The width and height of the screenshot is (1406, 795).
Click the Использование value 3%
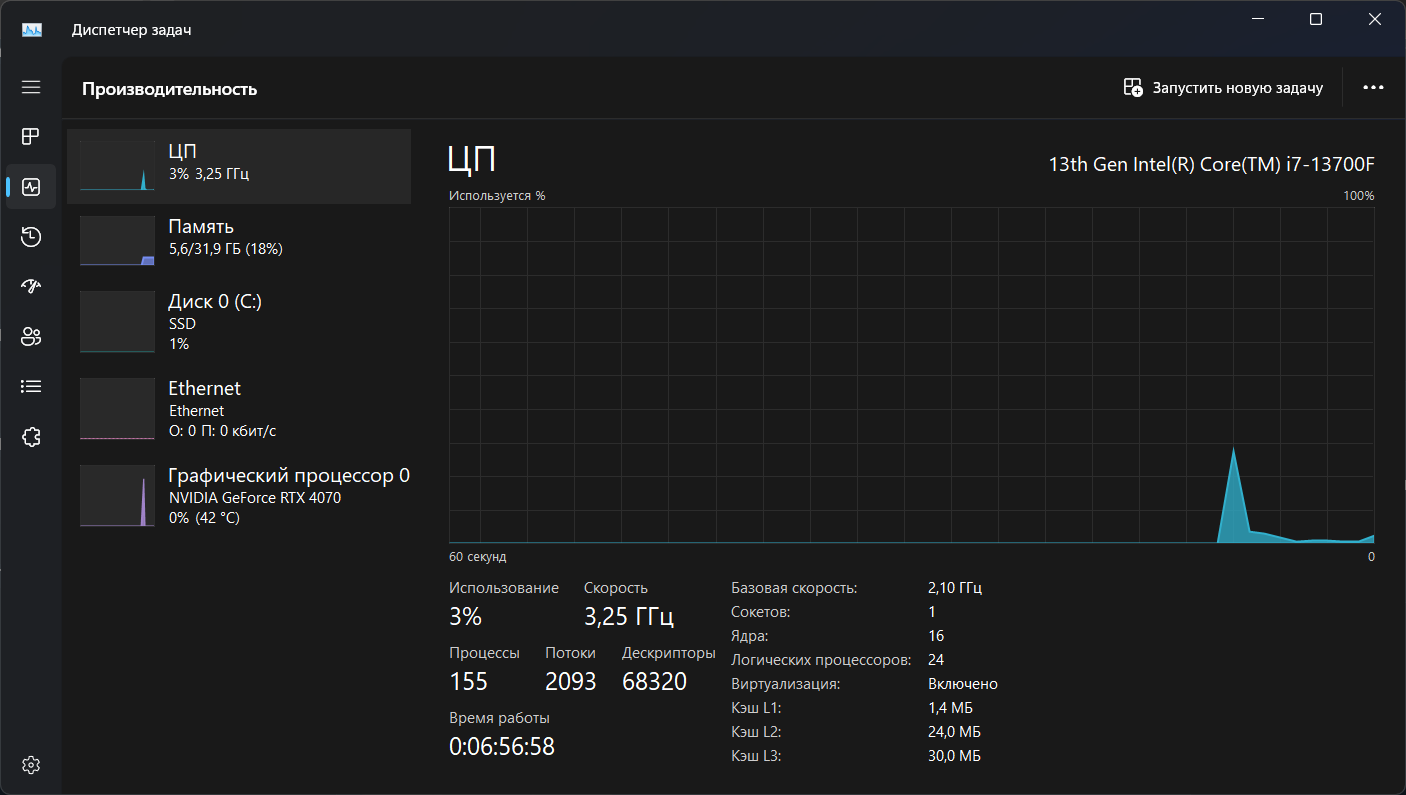466,616
